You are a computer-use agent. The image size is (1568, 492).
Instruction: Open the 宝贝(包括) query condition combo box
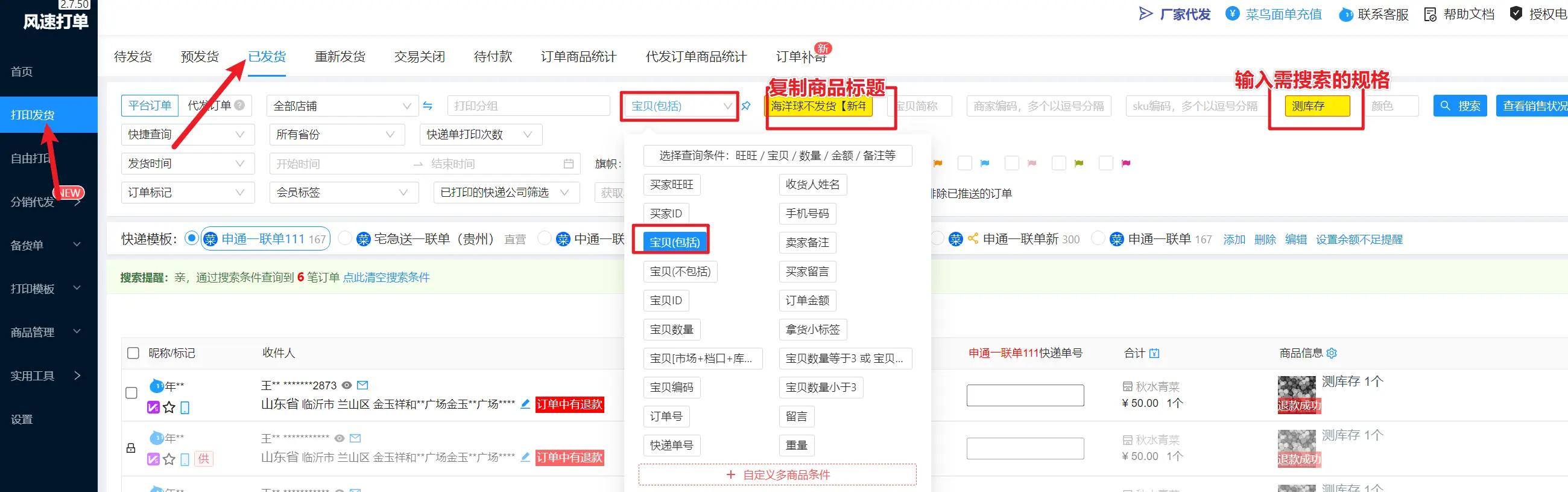click(x=680, y=106)
